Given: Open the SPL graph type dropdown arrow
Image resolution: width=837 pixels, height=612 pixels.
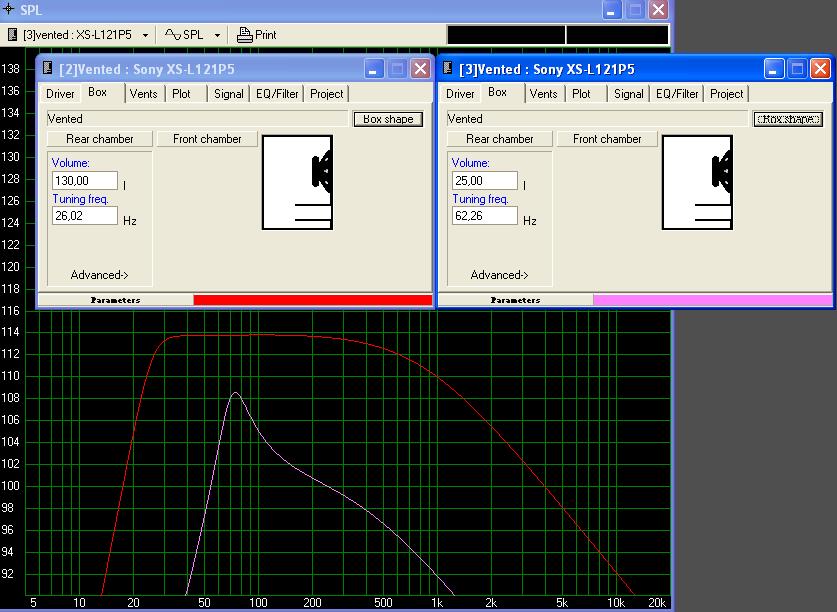Looking at the screenshot, I should pyautogui.click(x=217, y=35).
